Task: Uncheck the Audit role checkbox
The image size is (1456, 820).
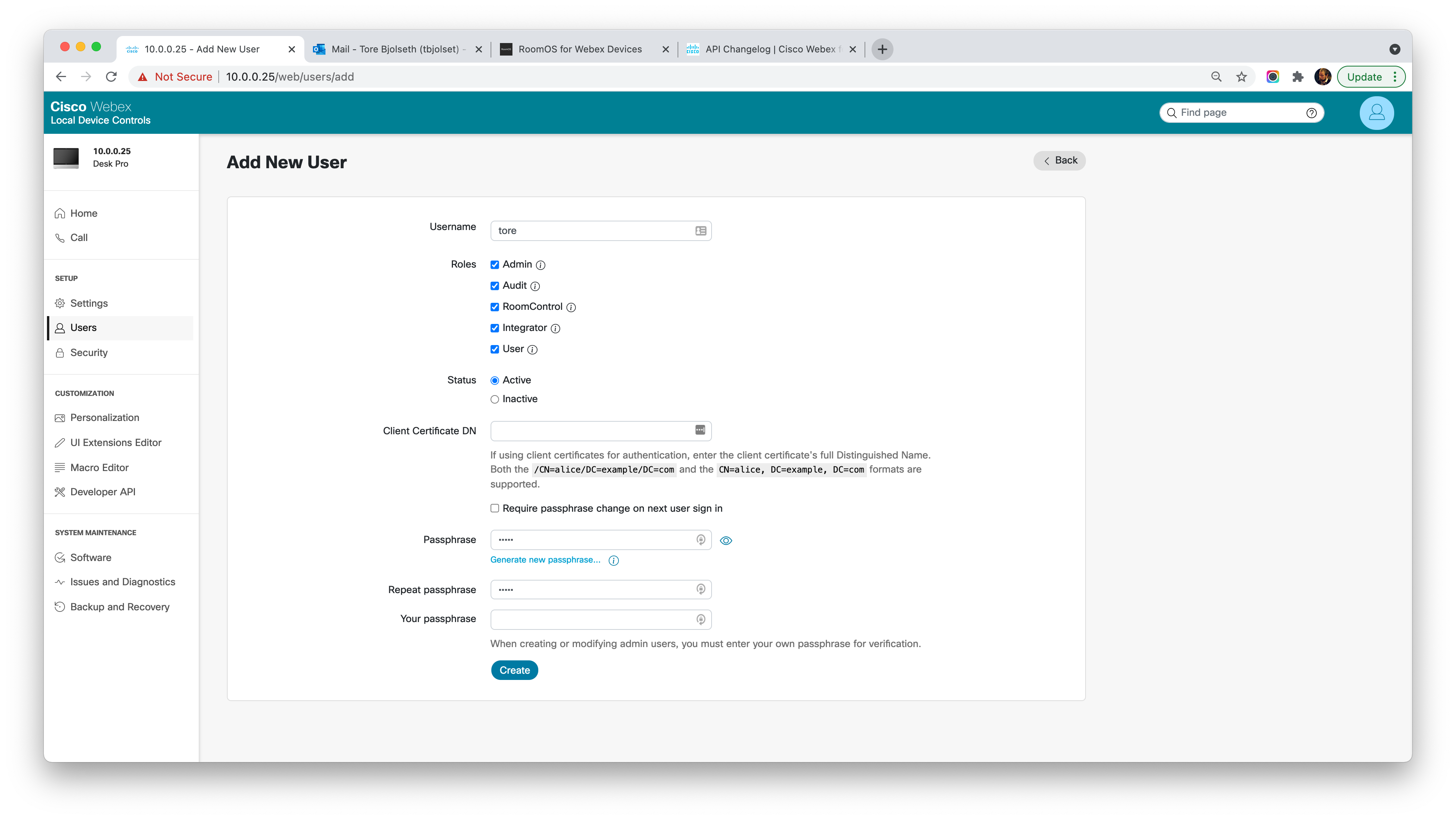Action: tap(494, 286)
